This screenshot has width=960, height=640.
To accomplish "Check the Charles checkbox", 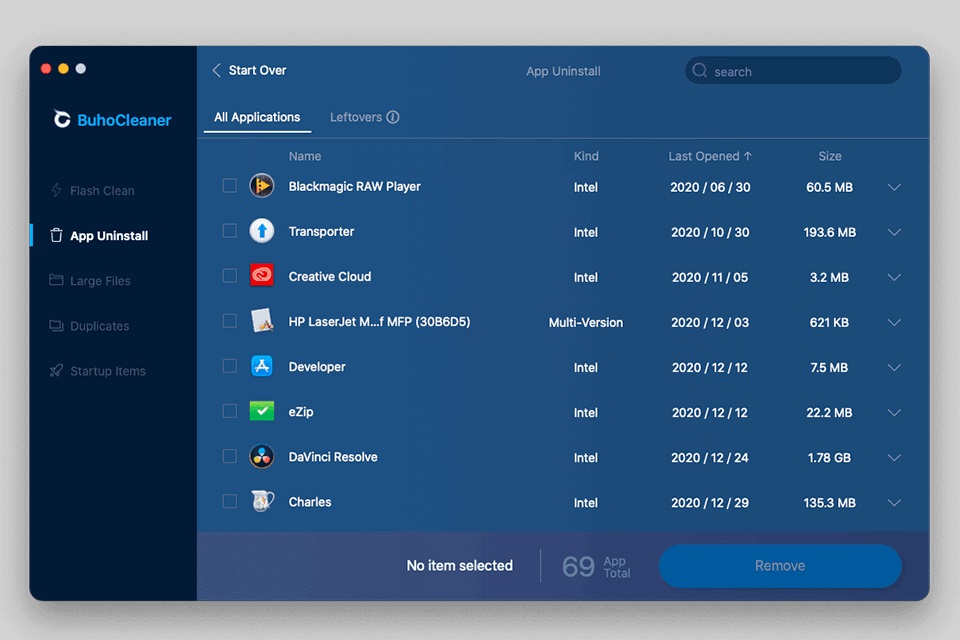I will coord(230,501).
